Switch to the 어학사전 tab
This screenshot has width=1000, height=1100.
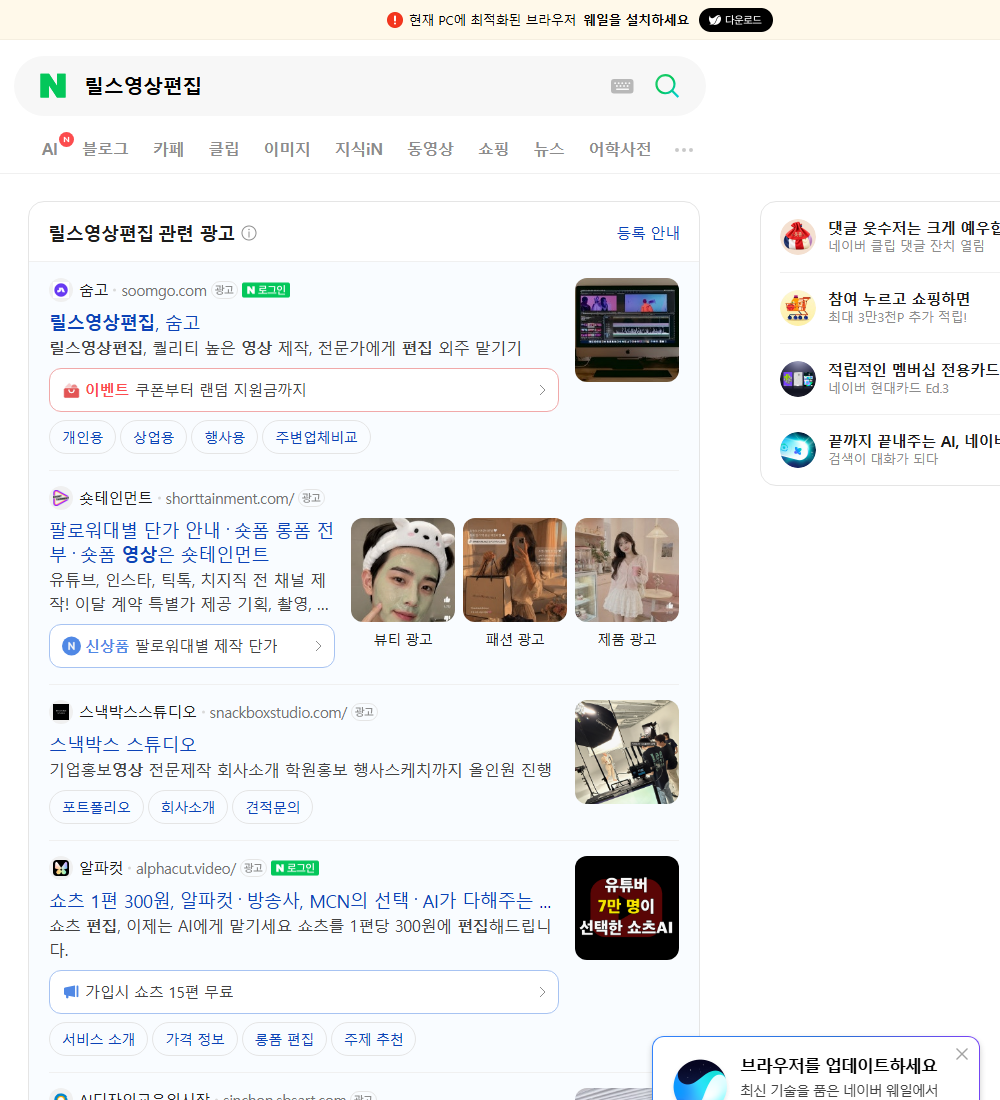click(x=620, y=149)
